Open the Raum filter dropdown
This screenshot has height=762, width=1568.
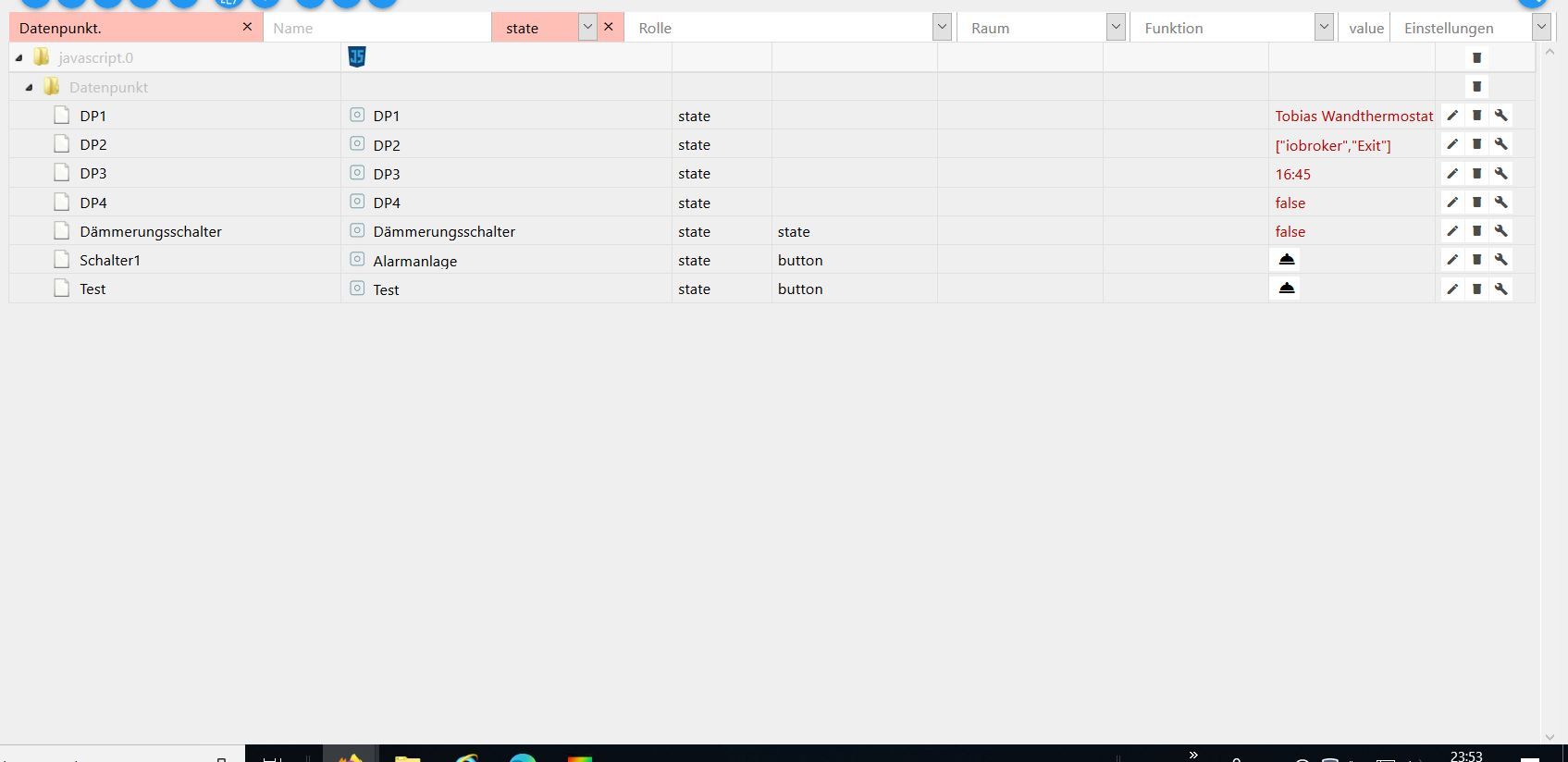1116,28
